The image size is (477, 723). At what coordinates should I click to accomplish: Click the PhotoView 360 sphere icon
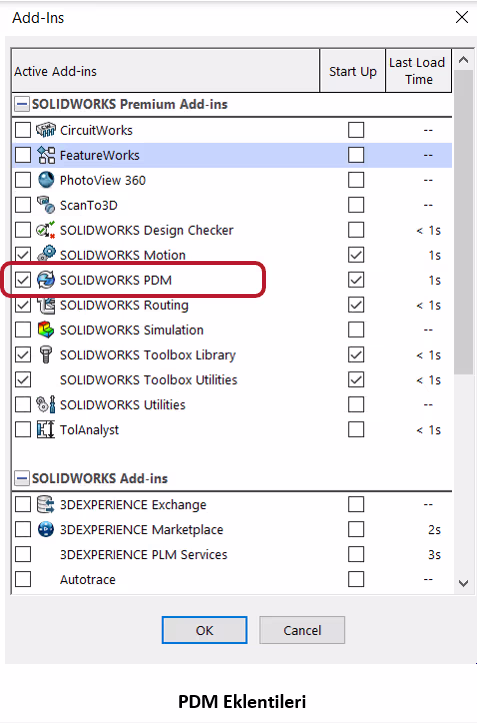click(x=46, y=180)
